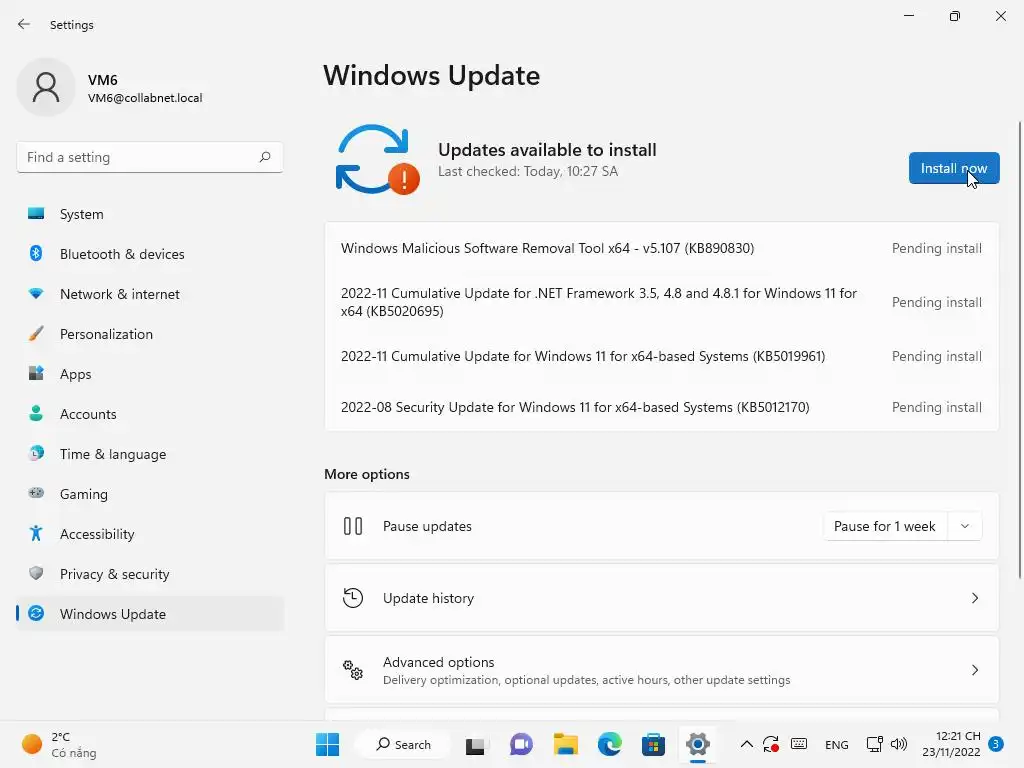Click the VM6 user avatar icon

[46, 87]
